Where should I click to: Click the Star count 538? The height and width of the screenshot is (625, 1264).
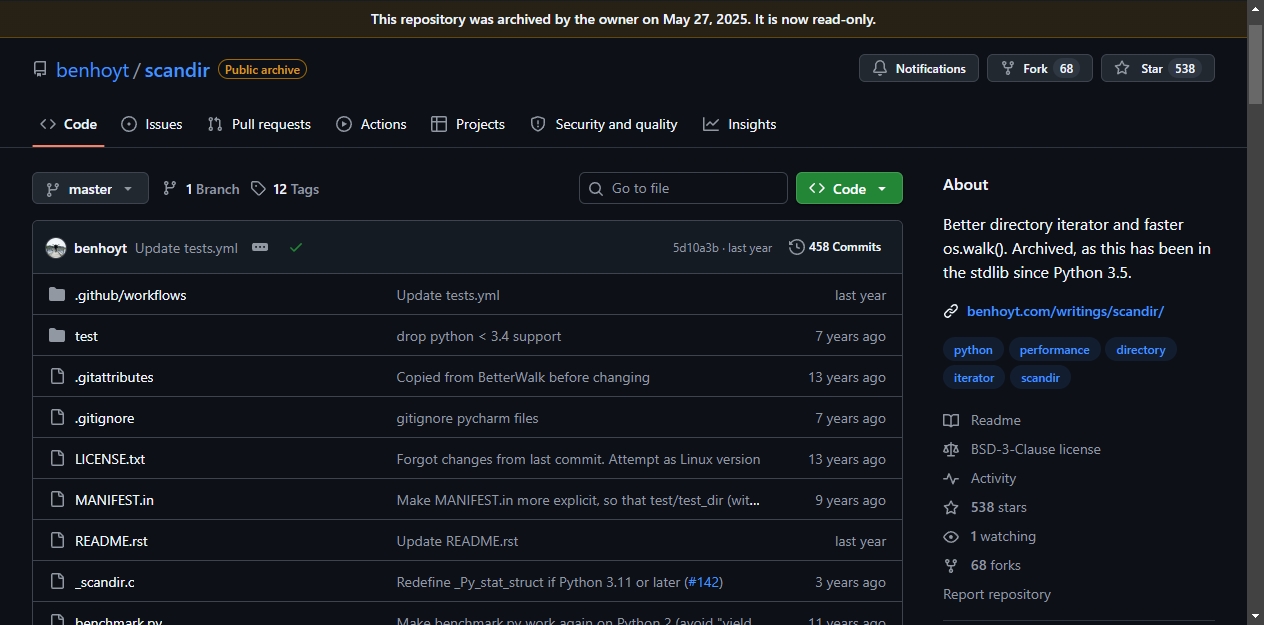1185,68
